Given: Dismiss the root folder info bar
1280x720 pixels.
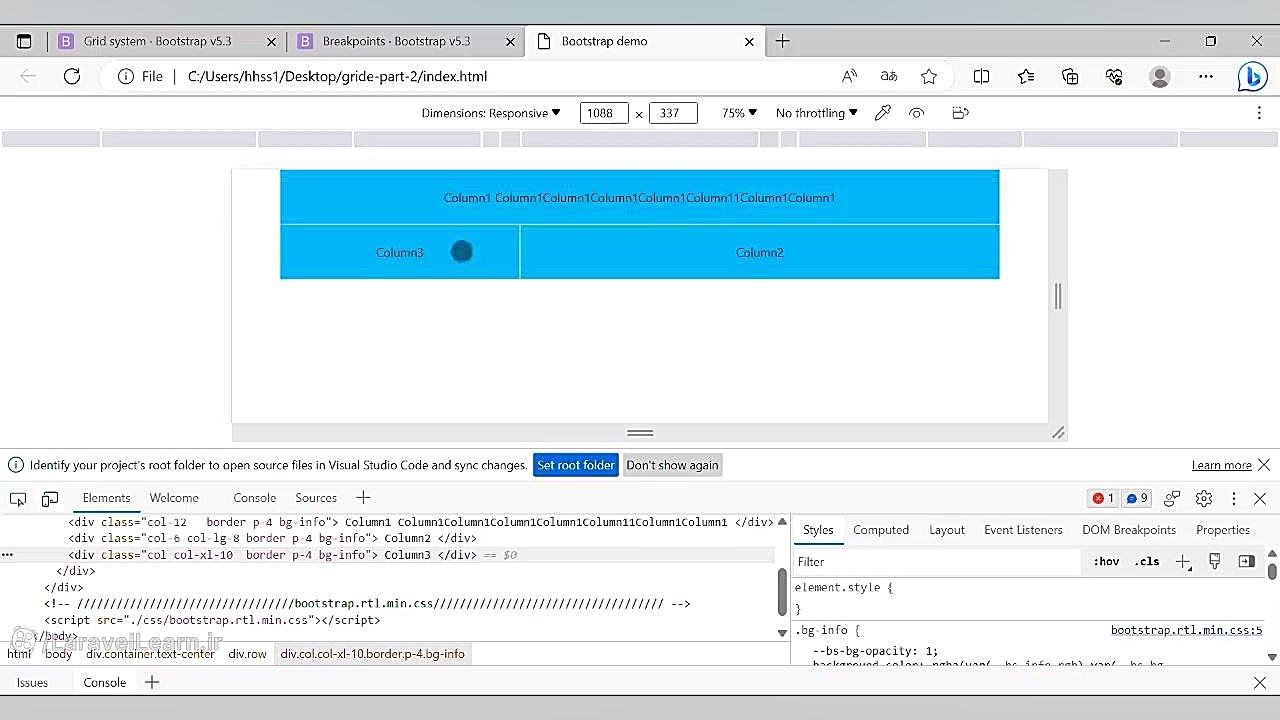Looking at the screenshot, I should (1264, 465).
